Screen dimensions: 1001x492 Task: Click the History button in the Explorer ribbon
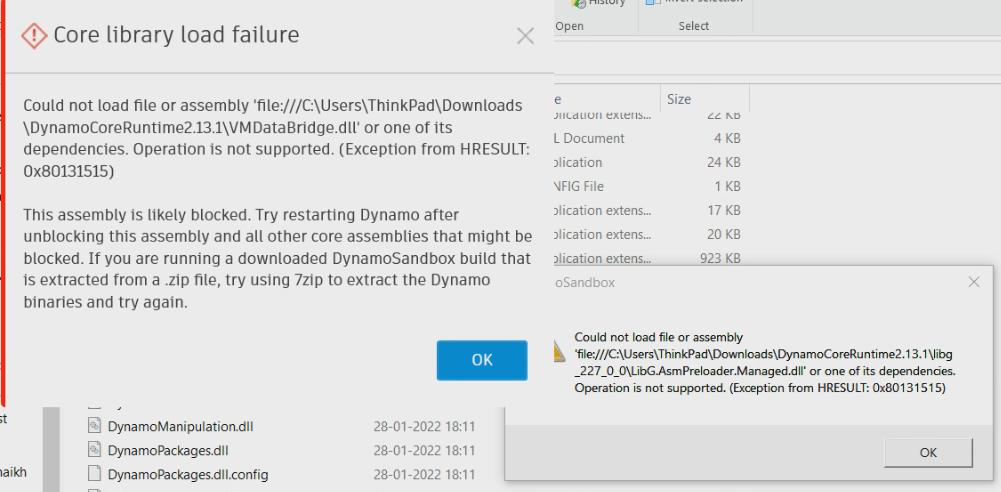point(598,3)
